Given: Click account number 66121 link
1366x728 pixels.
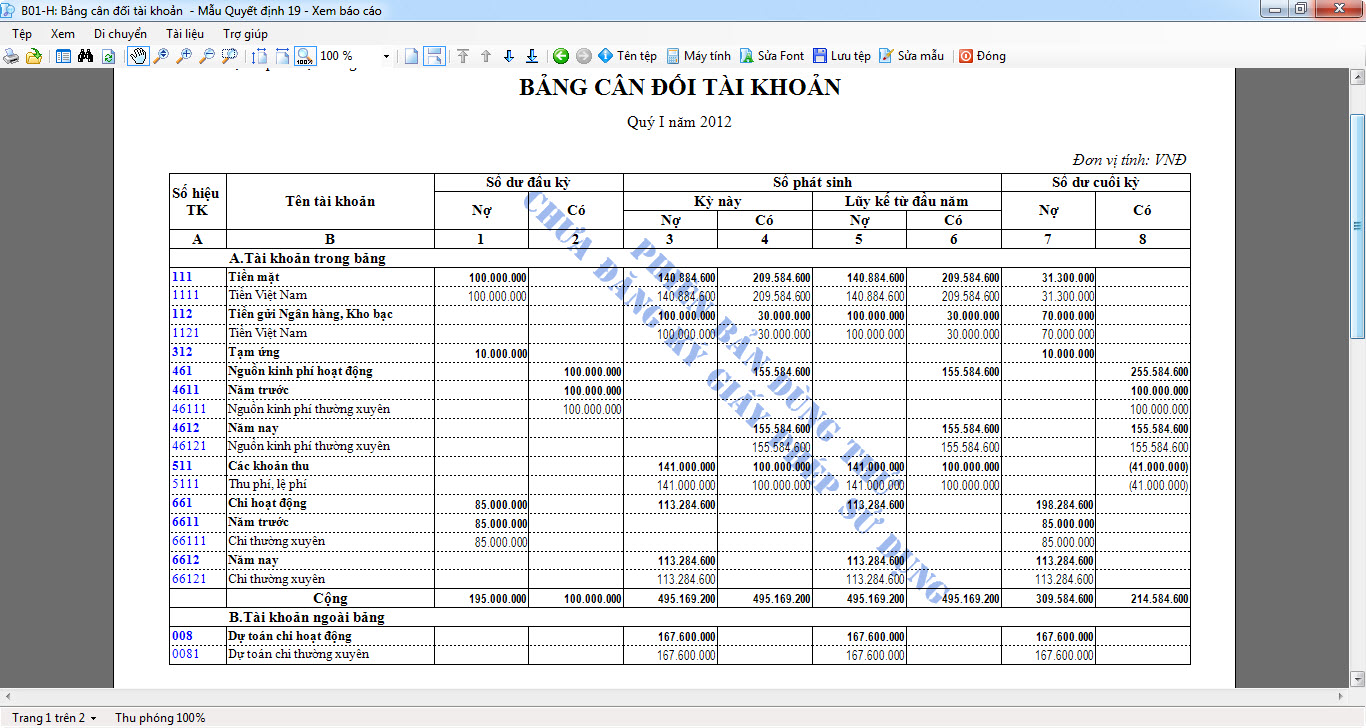Looking at the screenshot, I should (x=189, y=579).
